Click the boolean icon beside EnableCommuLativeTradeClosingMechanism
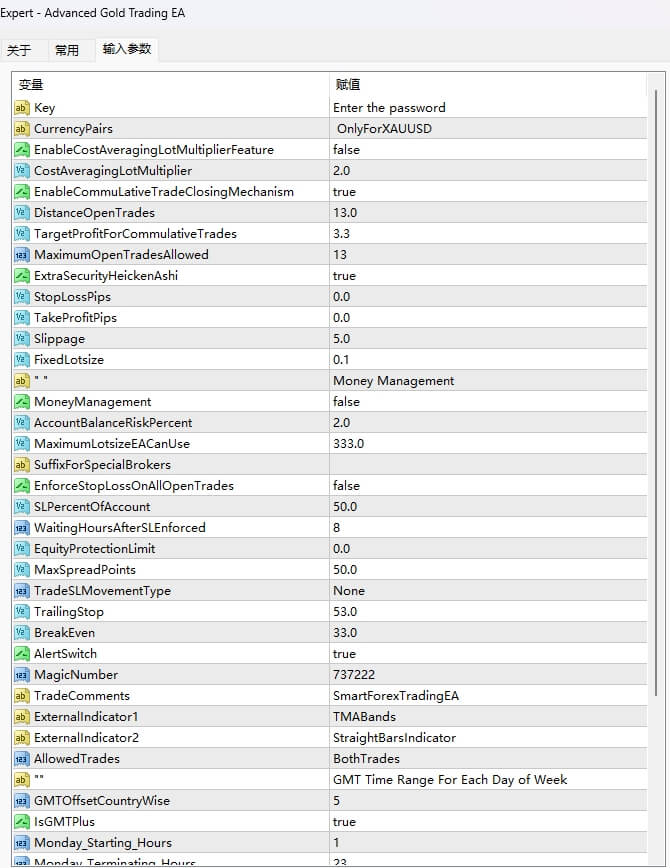Image resolution: width=670 pixels, height=868 pixels. [x=21, y=192]
